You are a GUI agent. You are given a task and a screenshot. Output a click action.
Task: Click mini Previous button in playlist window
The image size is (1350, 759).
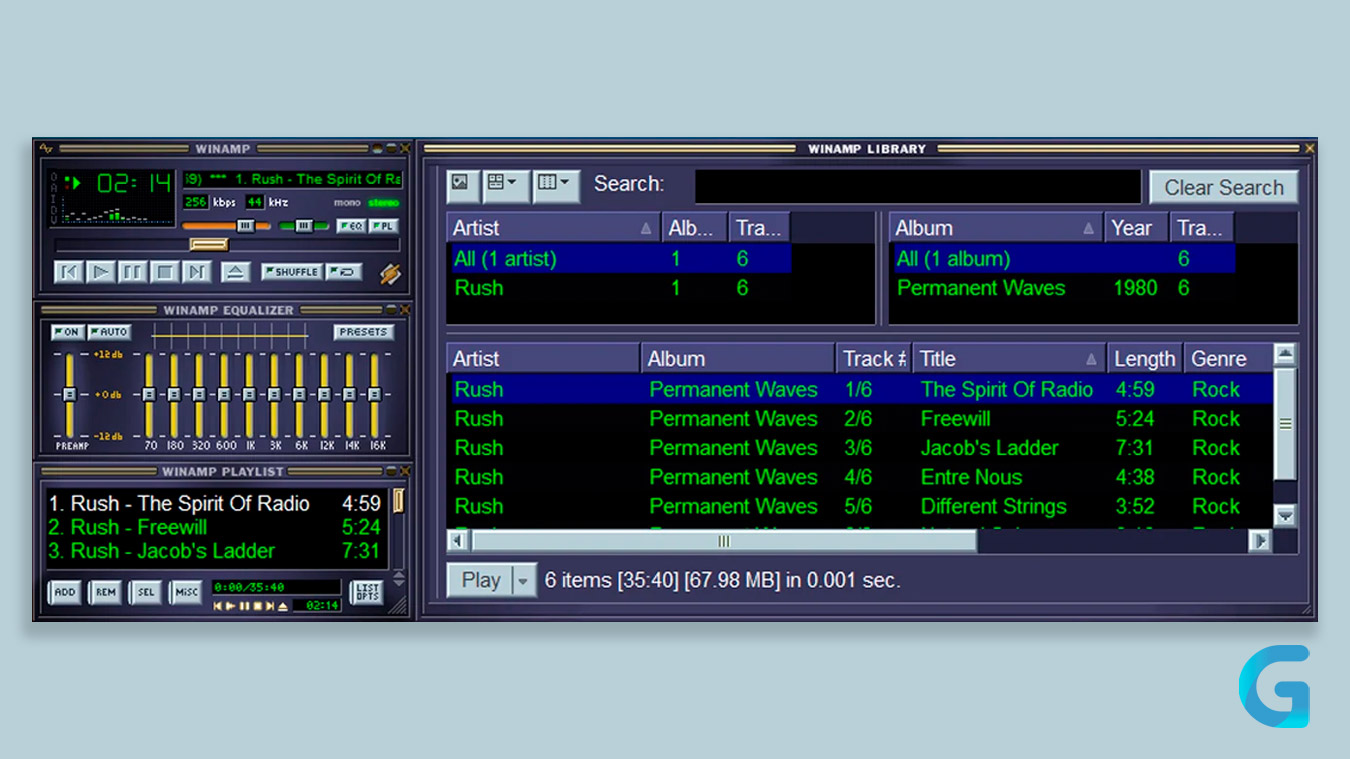coord(218,606)
